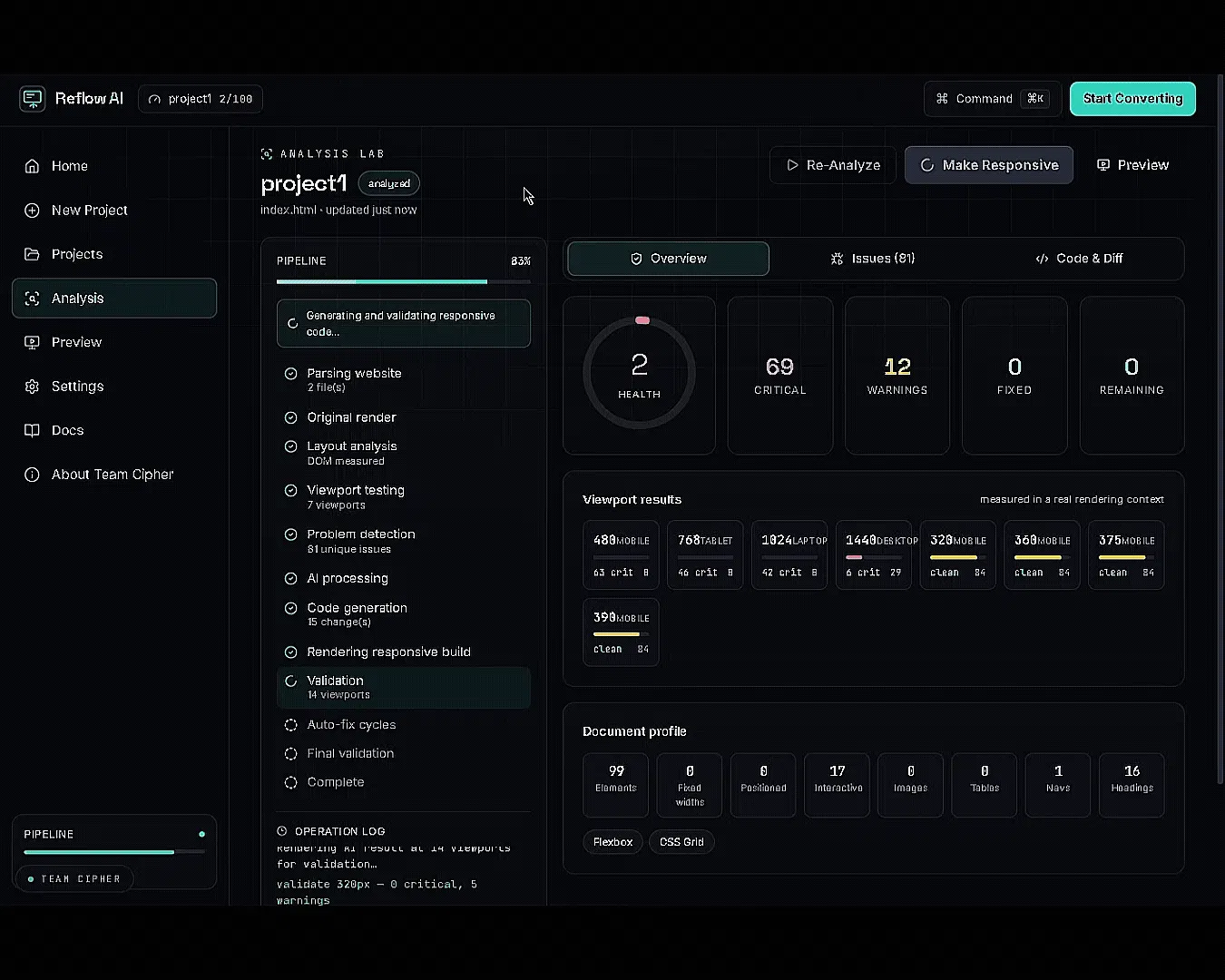This screenshot has height=980, width=1225.
Task: Switch to the Overview tab
Action: 668,259
